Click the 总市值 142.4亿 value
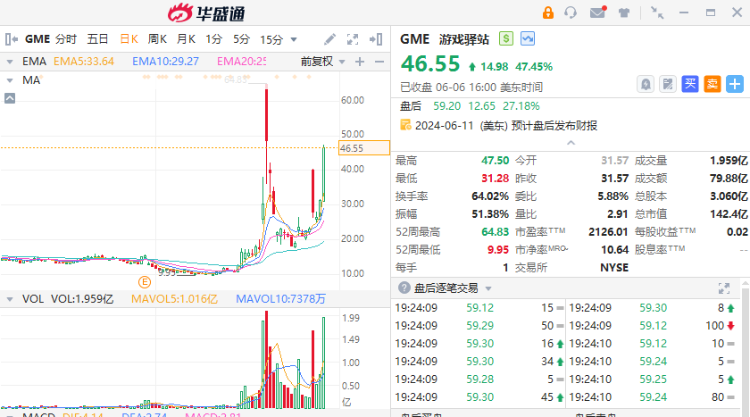750x417 pixels. [x=728, y=214]
